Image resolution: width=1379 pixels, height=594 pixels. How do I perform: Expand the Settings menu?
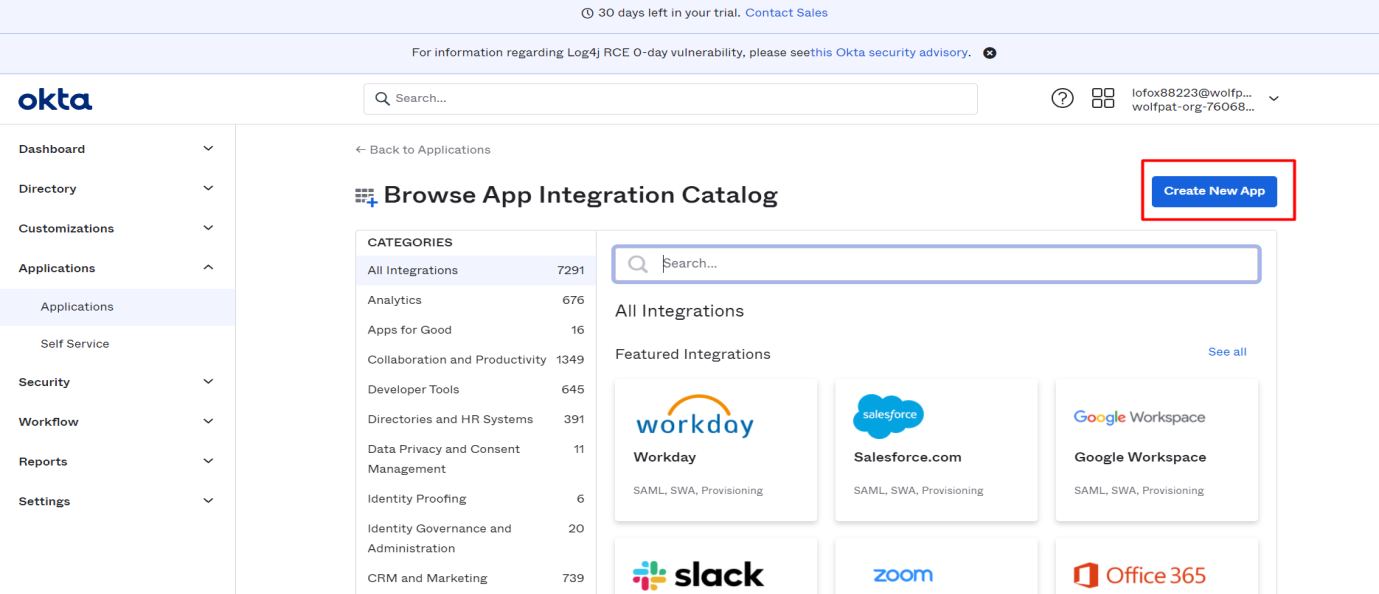[117, 502]
